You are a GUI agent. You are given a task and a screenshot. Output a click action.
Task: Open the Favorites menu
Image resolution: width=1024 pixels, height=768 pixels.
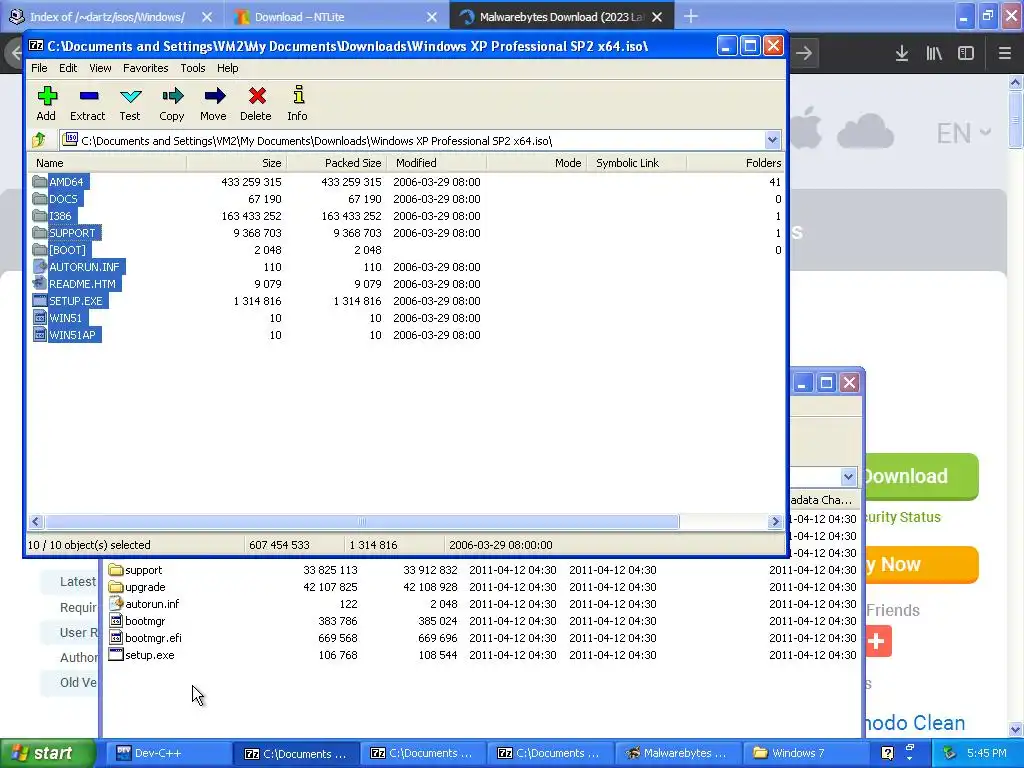(146, 68)
